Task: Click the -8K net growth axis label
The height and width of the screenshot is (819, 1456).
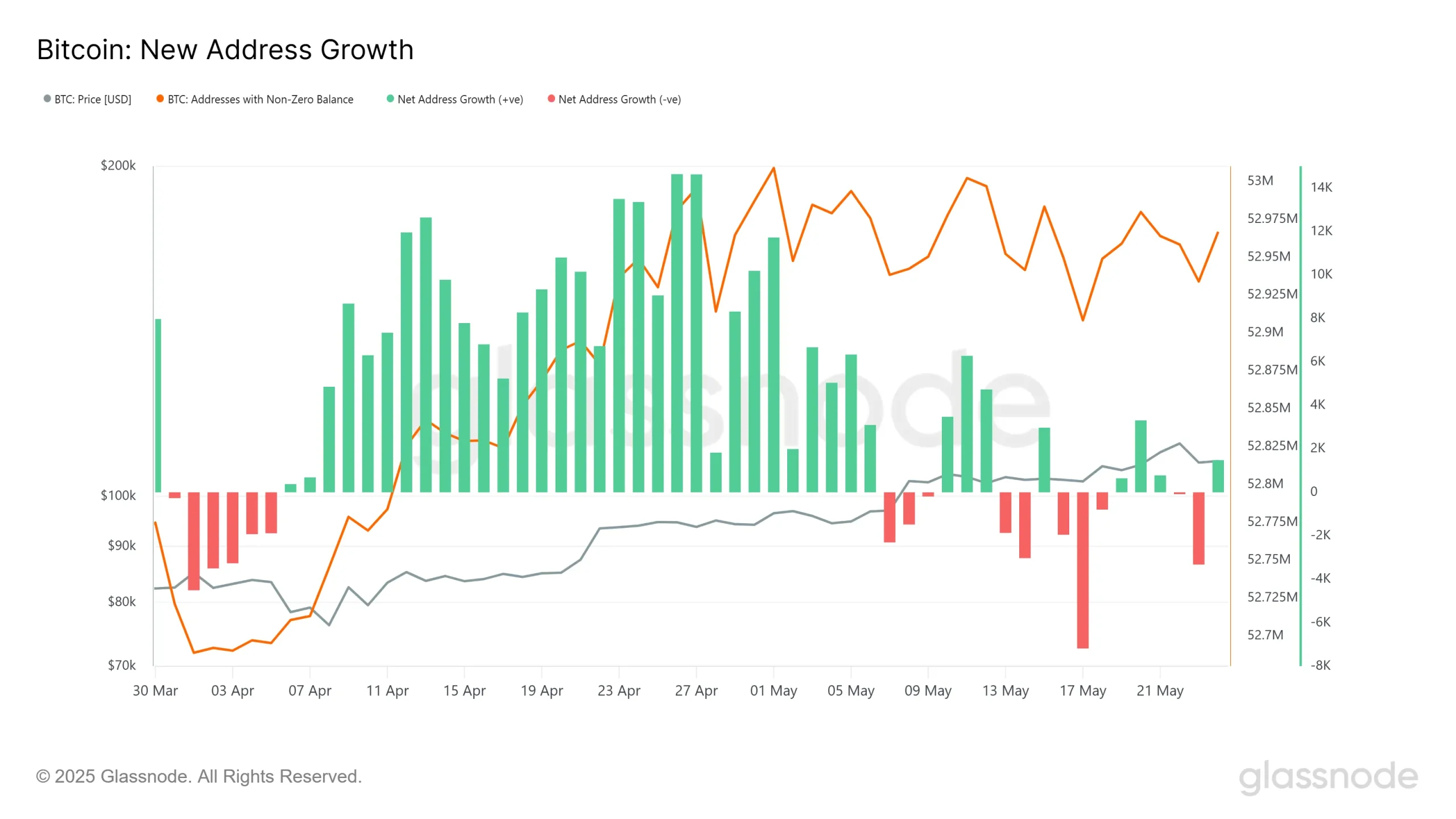Action: pos(1320,665)
